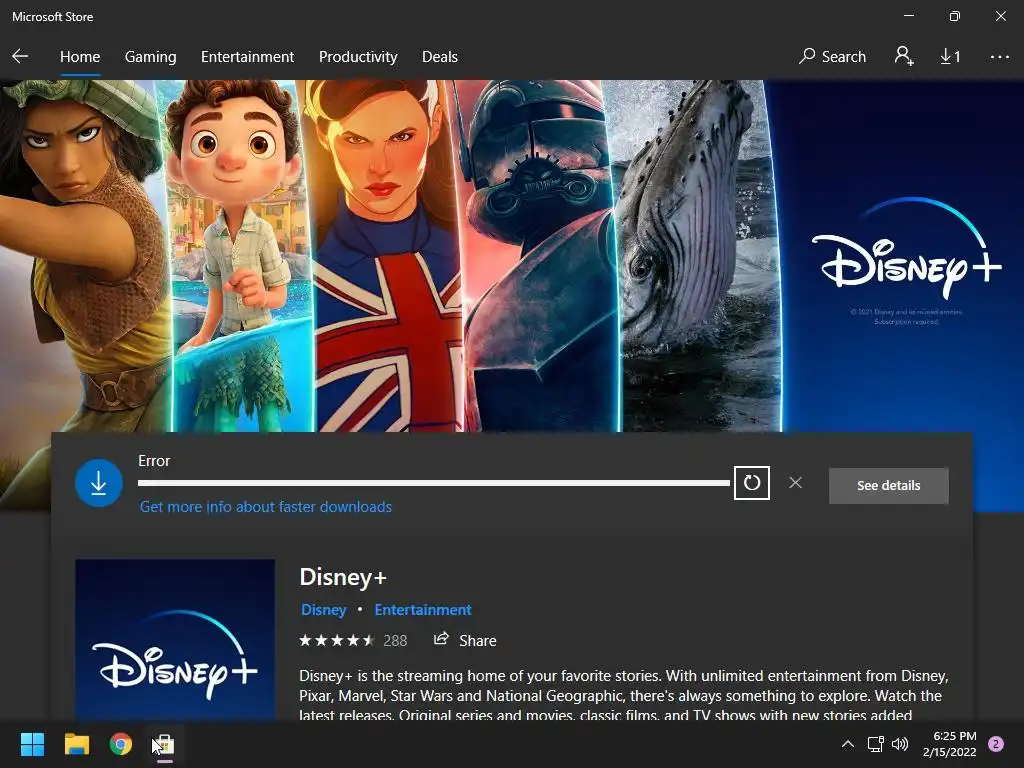Viewport: 1024px width, 768px height.
Task: Open the Deals tab
Action: (x=440, y=57)
